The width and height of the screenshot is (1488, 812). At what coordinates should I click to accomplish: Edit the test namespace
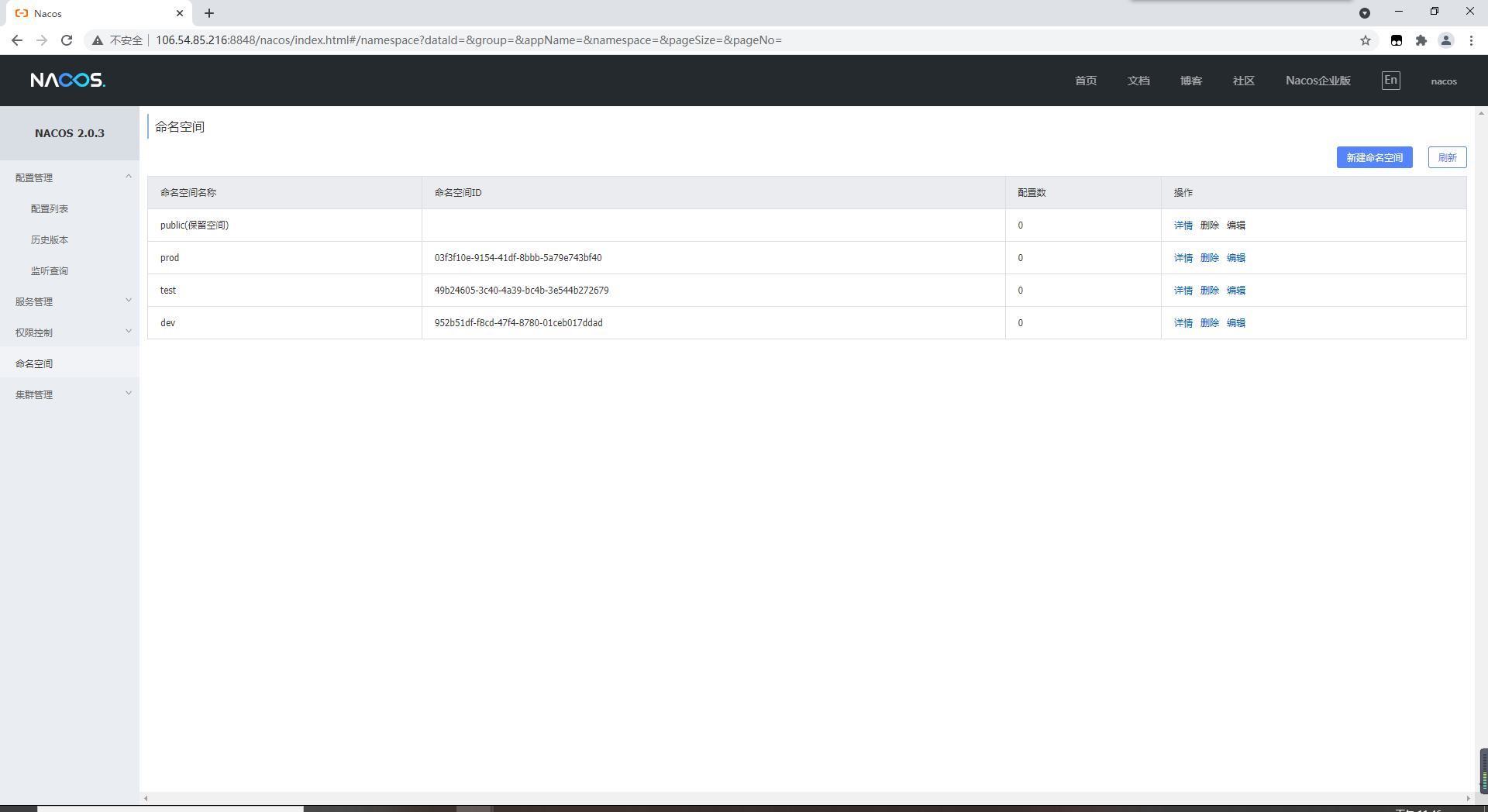(1236, 291)
